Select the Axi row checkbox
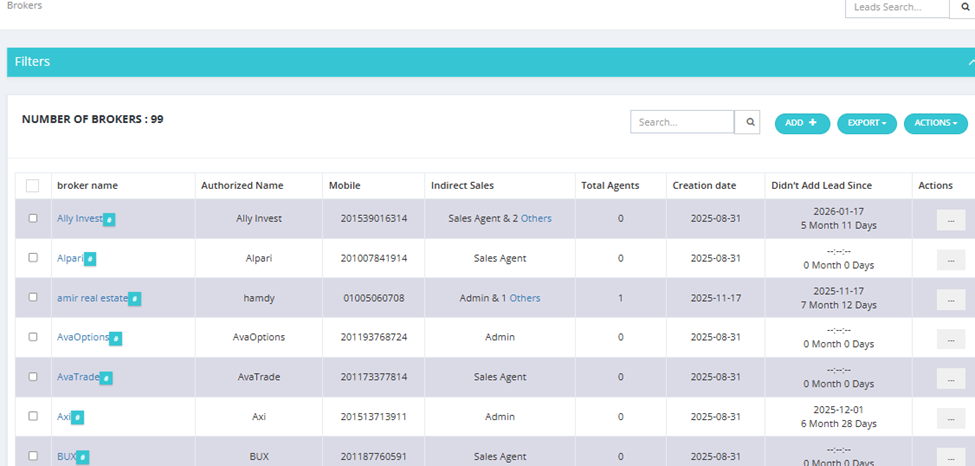975x466 pixels. point(33,416)
